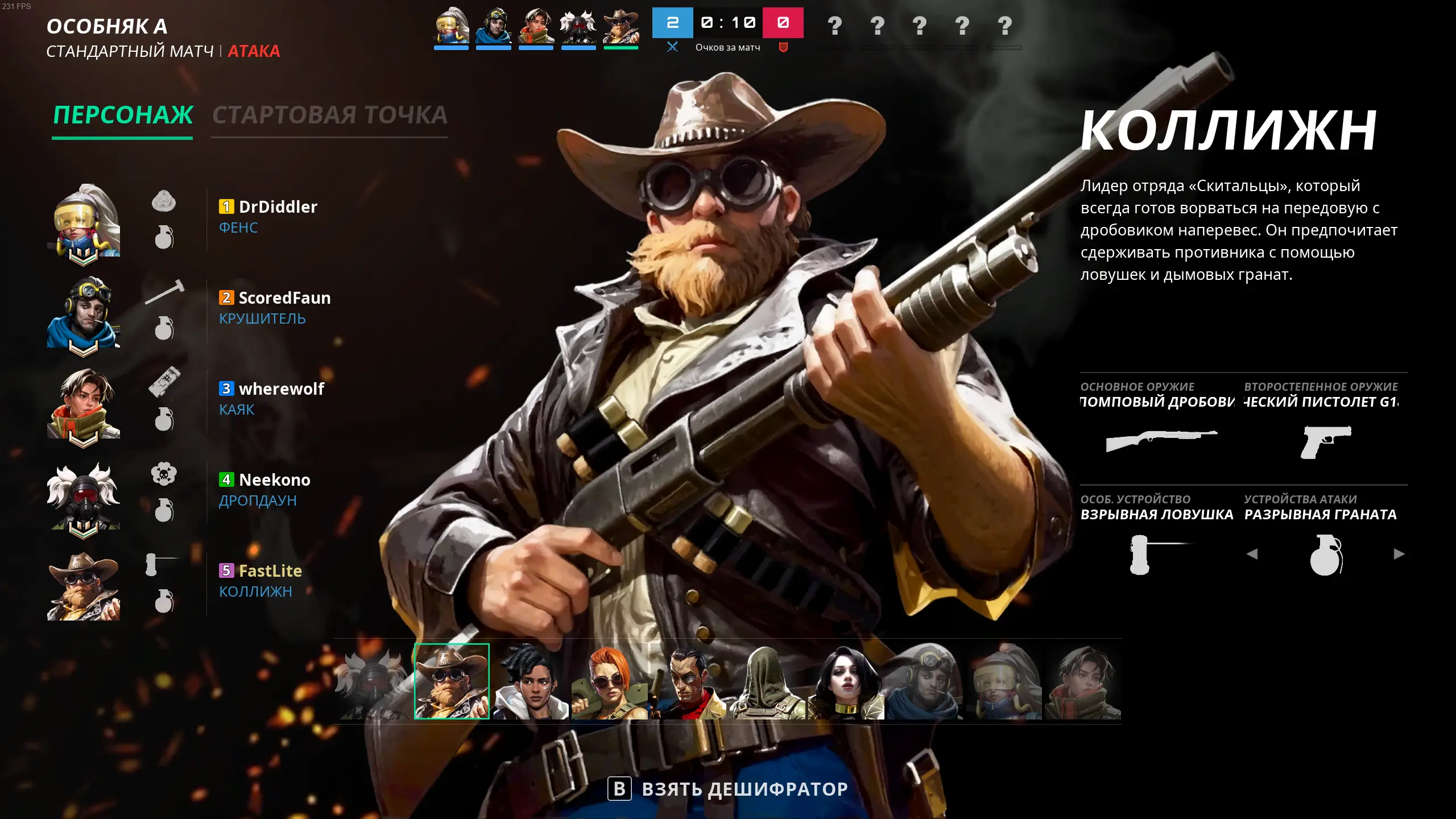Image resolution: width=1456 pixels, height=819 pixels.
Task: Click FastLite's grenade icon
Action: click(x=164, y=601)
